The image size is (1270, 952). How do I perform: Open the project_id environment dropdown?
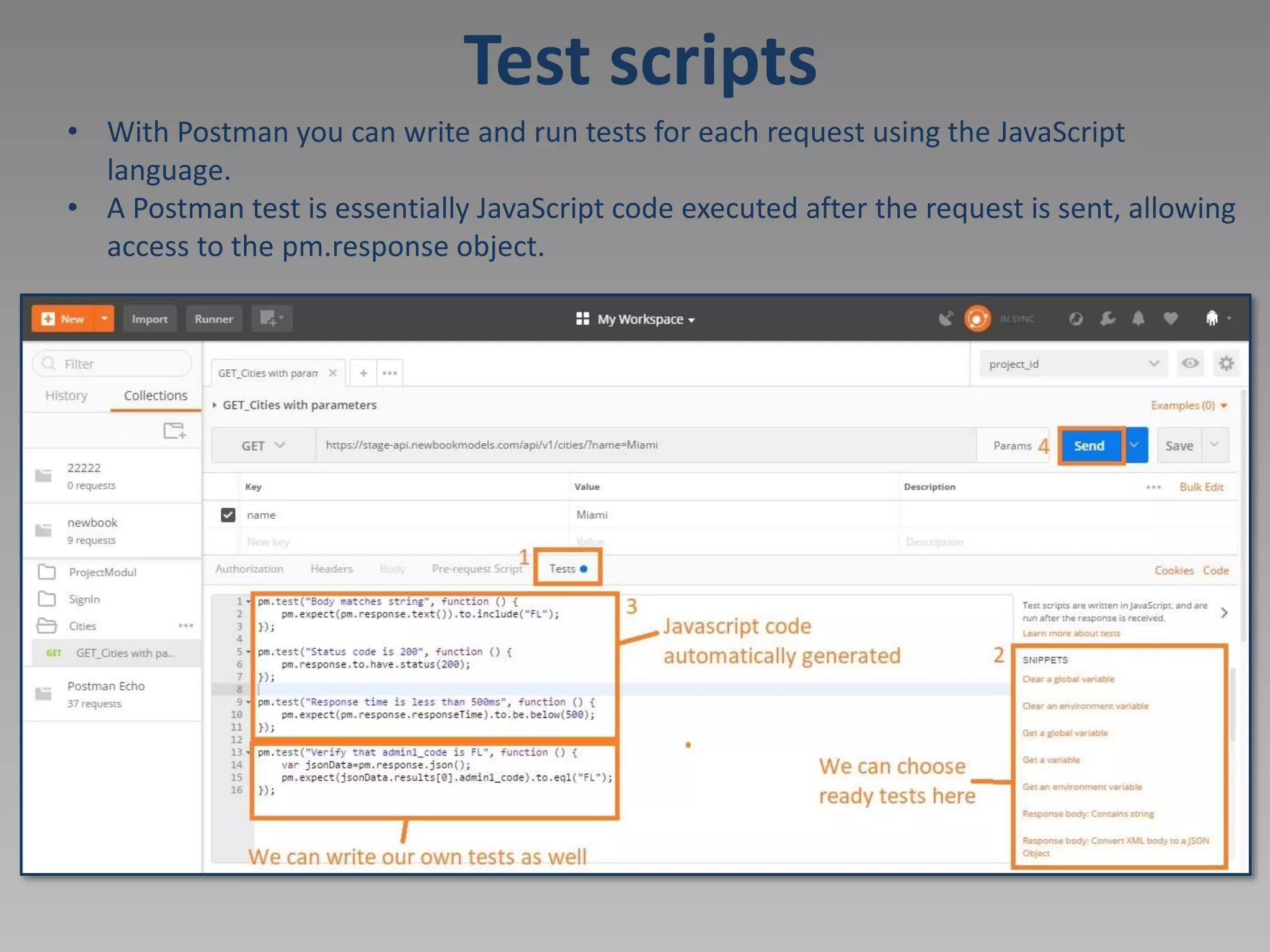click(1073, 364)
